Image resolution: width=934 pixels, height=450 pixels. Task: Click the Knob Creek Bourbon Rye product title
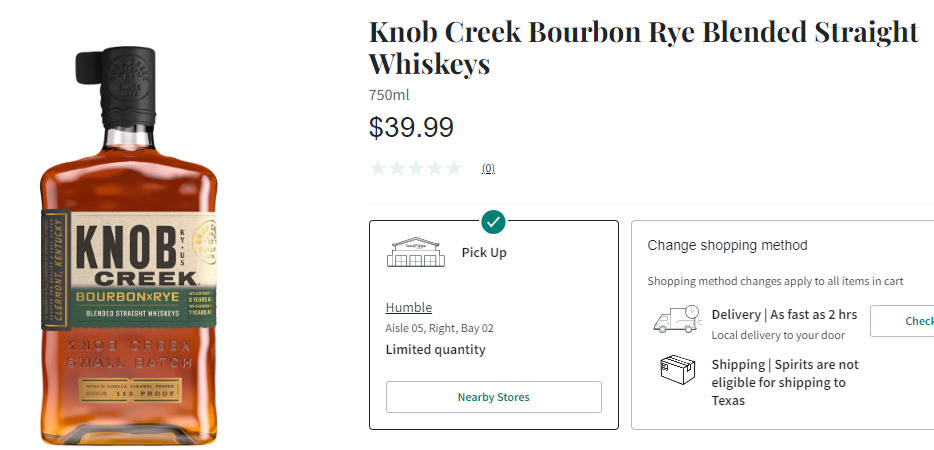tap(643, 47)
